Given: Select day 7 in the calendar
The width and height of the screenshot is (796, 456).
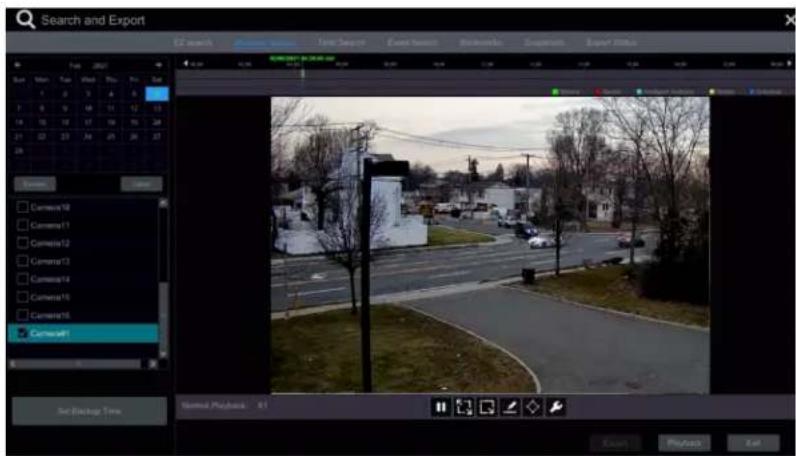Looking at the screenshot, I should 19,108.
